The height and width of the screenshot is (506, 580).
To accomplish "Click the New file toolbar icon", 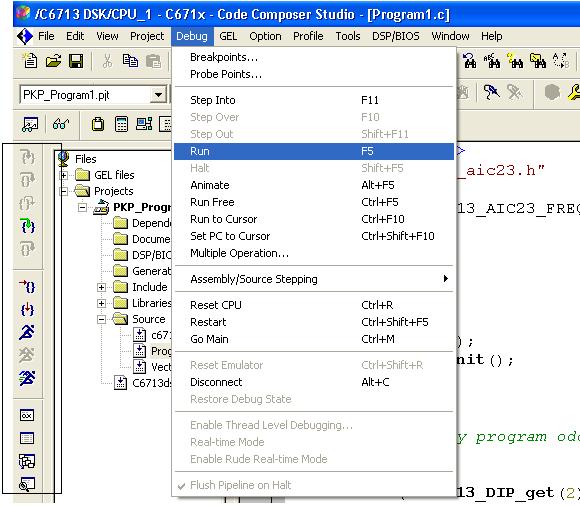I will (x=30, y=61).
